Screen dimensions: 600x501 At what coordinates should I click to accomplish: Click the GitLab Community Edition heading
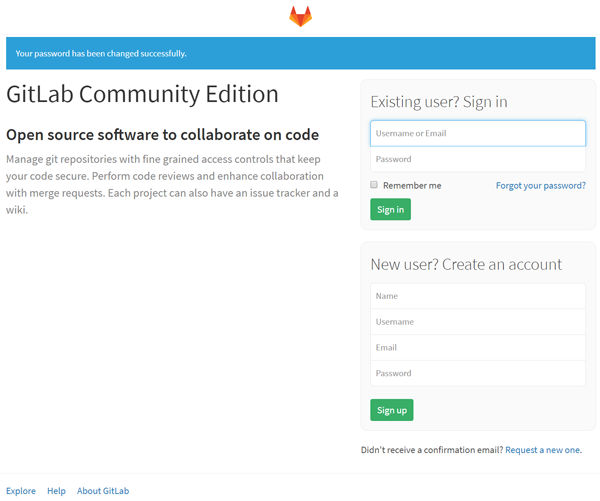click(x=142, y=94)
